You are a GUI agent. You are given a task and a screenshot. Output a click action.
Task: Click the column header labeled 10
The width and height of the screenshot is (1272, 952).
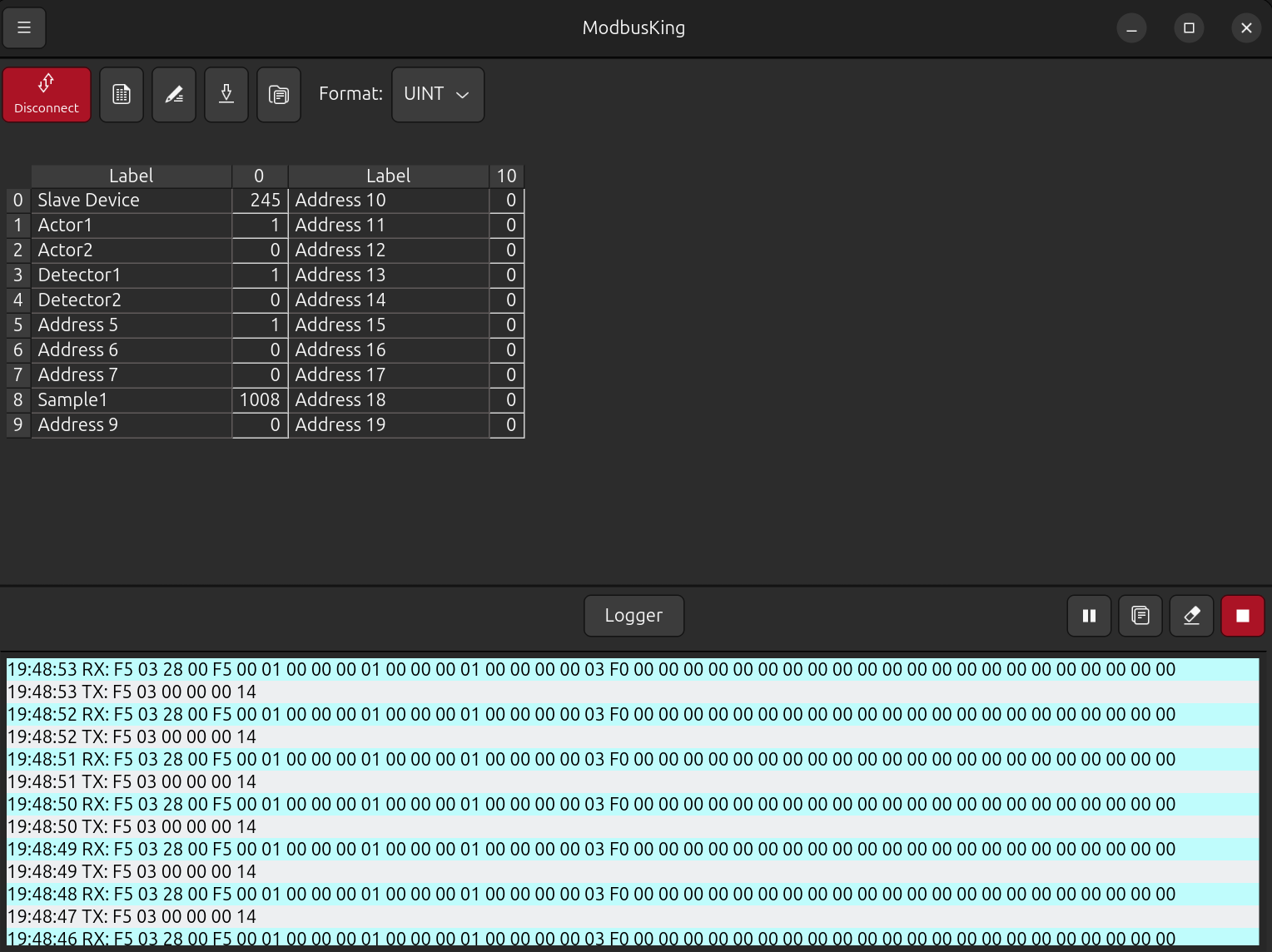click(506, 176)
